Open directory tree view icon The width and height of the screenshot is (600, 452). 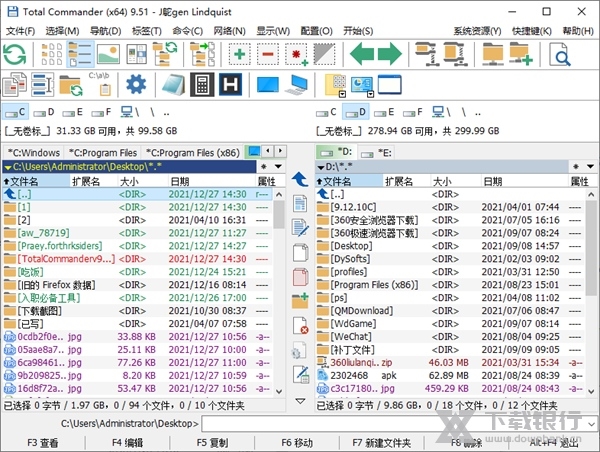click(165, 54)
